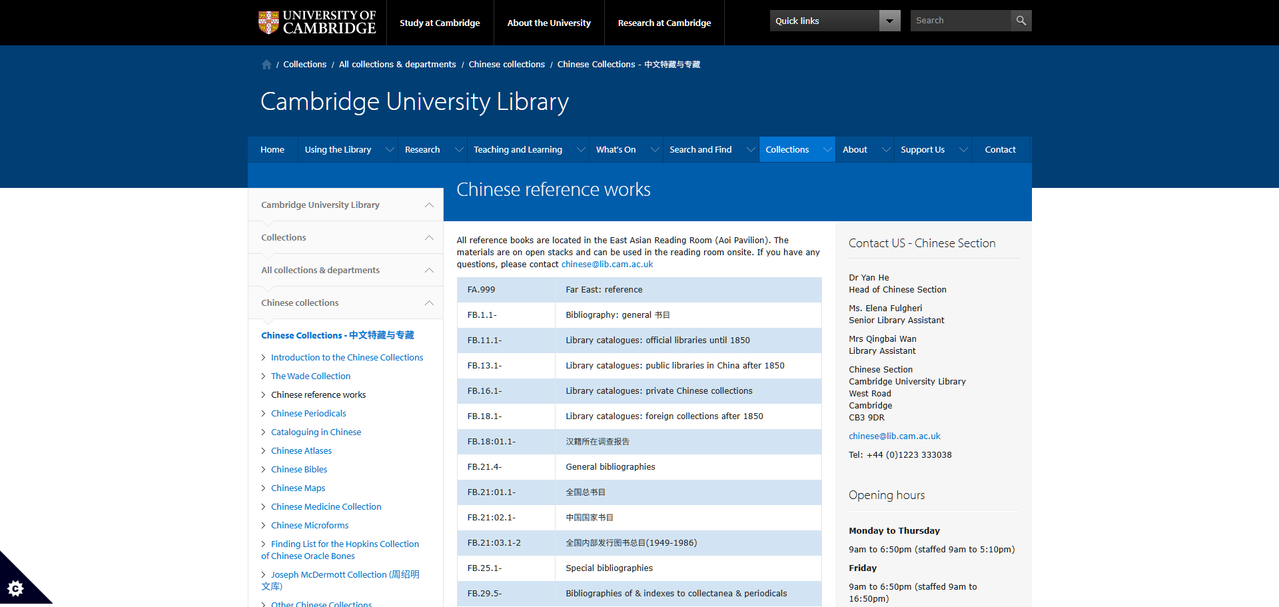
Task: Expand the About menu arrow
Action: tap(886, 150)
